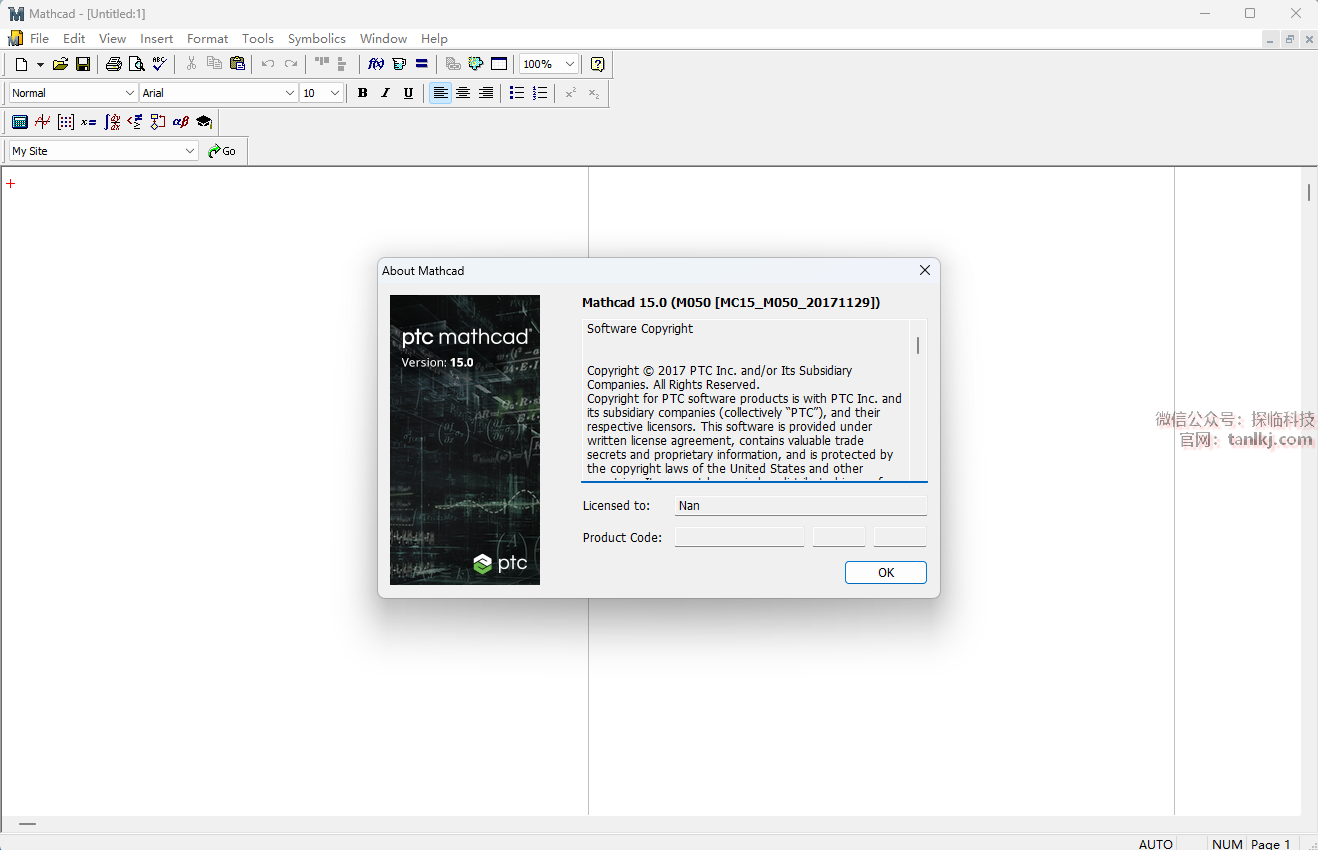Open the Symbolics menu
This screenshot has width=1318, height=850.
(x=316, y=38)
